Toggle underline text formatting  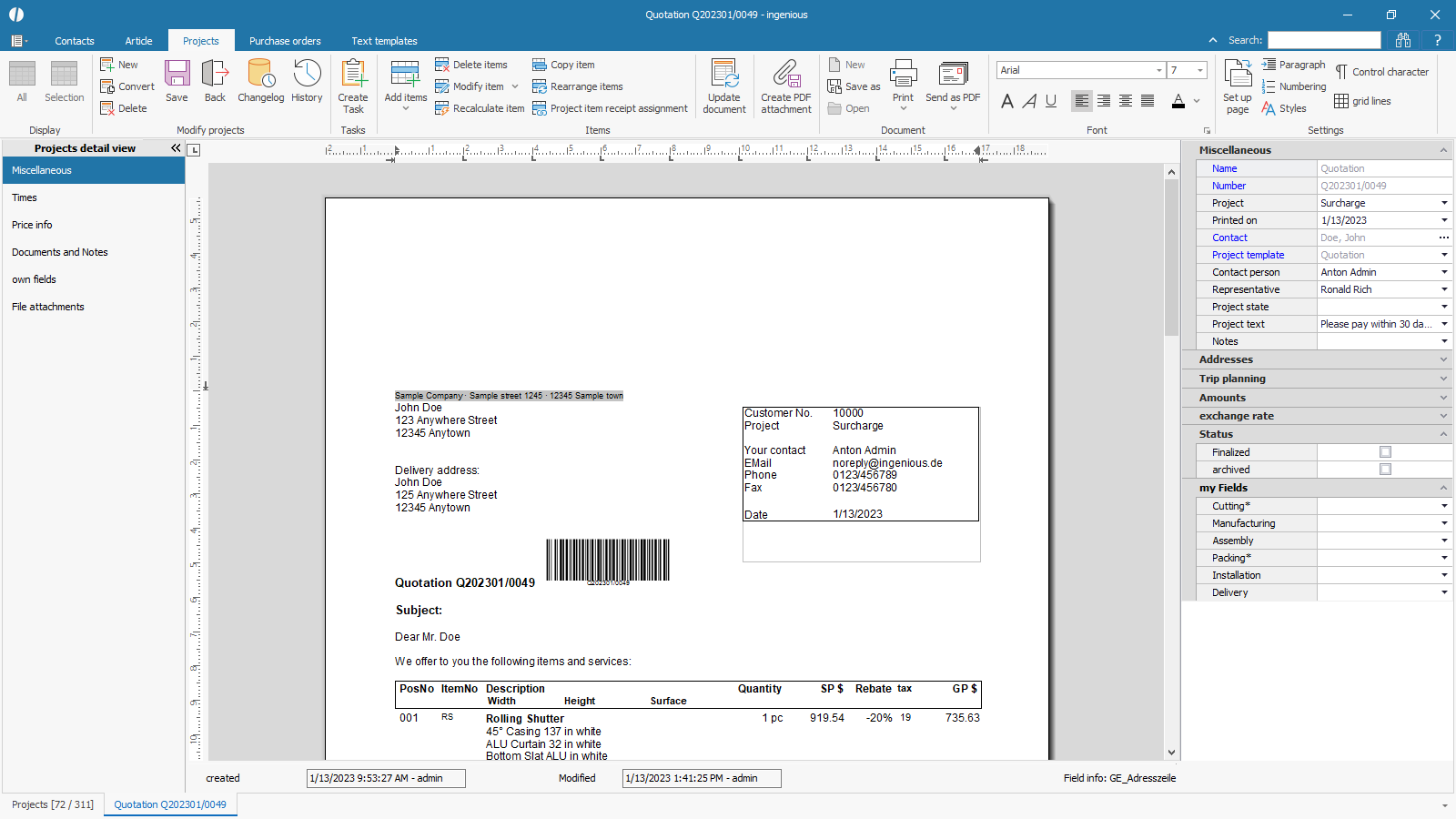point(1051,101)
